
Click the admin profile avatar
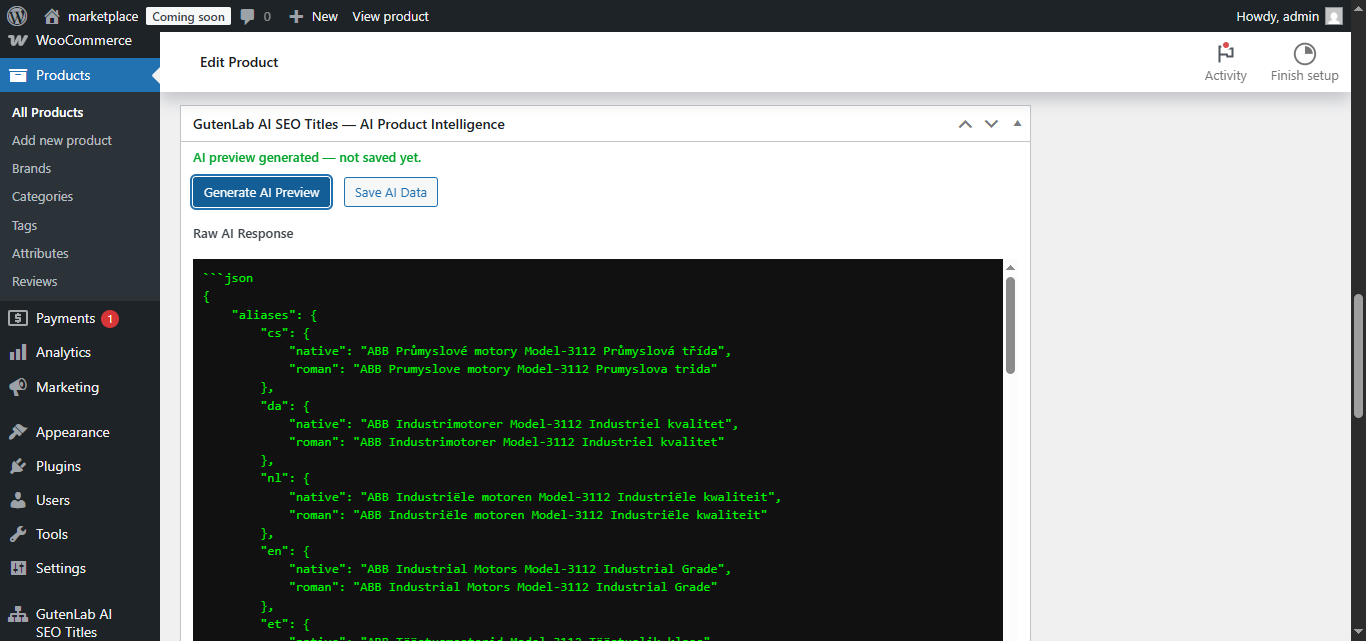point(1333,15)
